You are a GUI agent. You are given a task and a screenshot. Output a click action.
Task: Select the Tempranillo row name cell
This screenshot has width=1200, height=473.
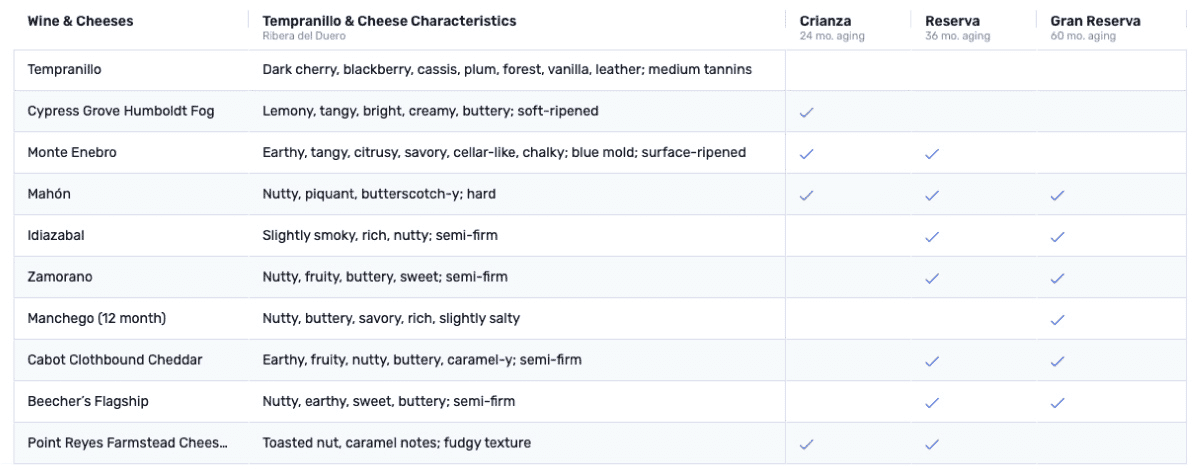pyautogui.click(x=65, y=71)
